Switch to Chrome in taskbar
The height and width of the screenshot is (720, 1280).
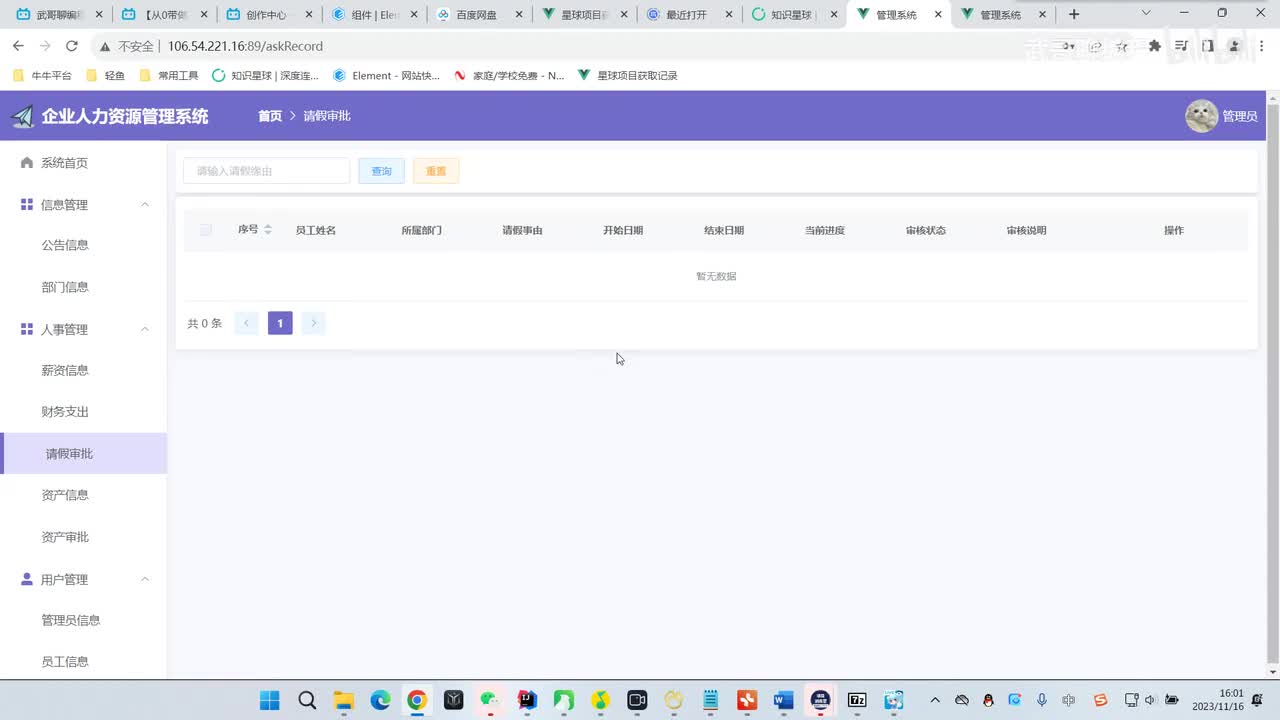(x=417, y=700)
